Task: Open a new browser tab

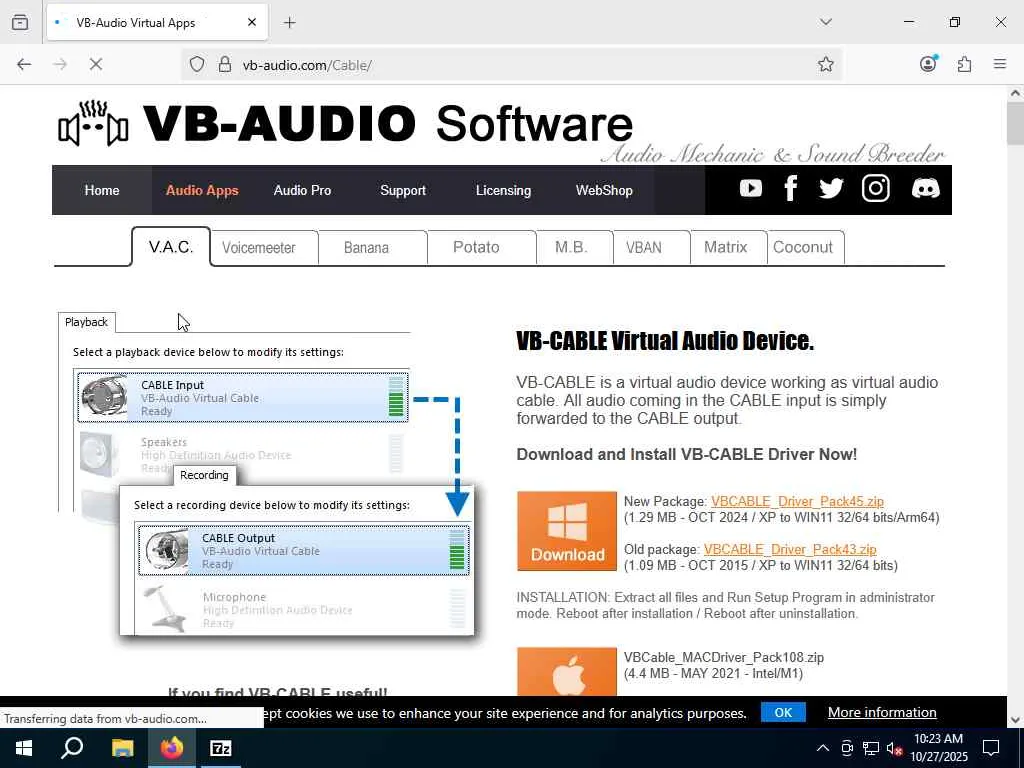Action: coord(290,23)
